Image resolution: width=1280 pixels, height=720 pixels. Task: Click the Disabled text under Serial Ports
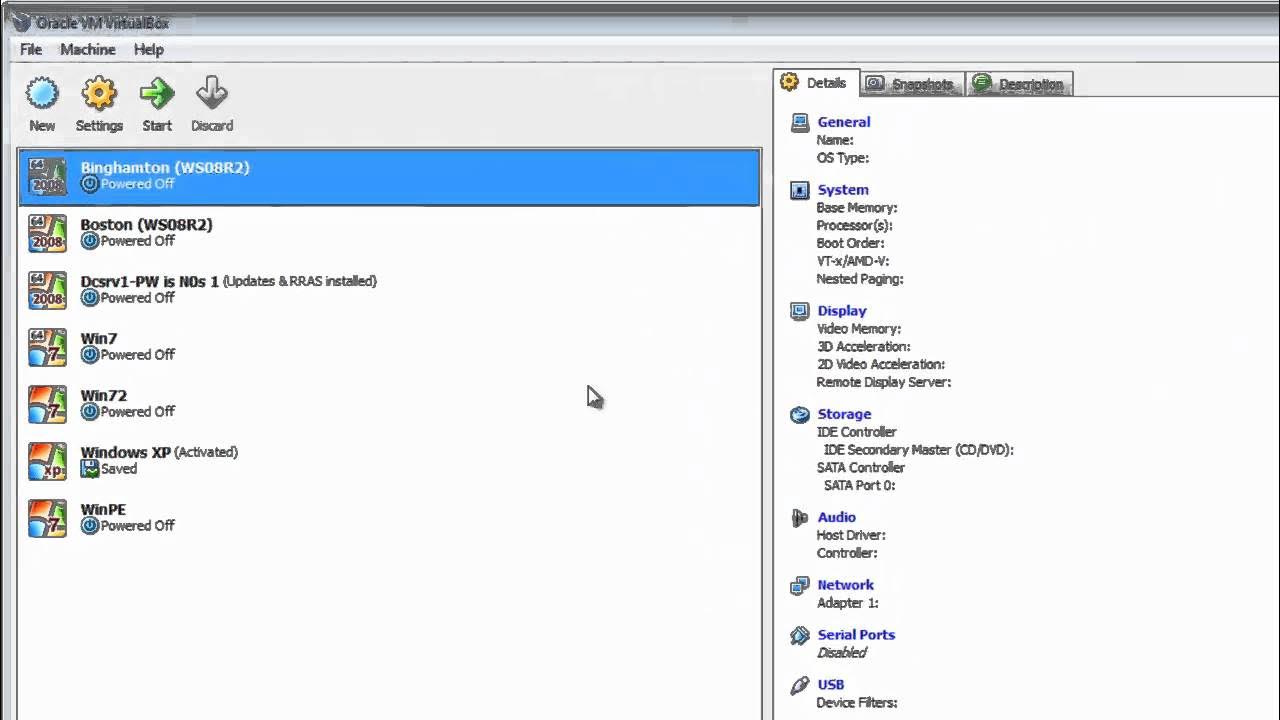pyautogui.click(x=841, y=653)
